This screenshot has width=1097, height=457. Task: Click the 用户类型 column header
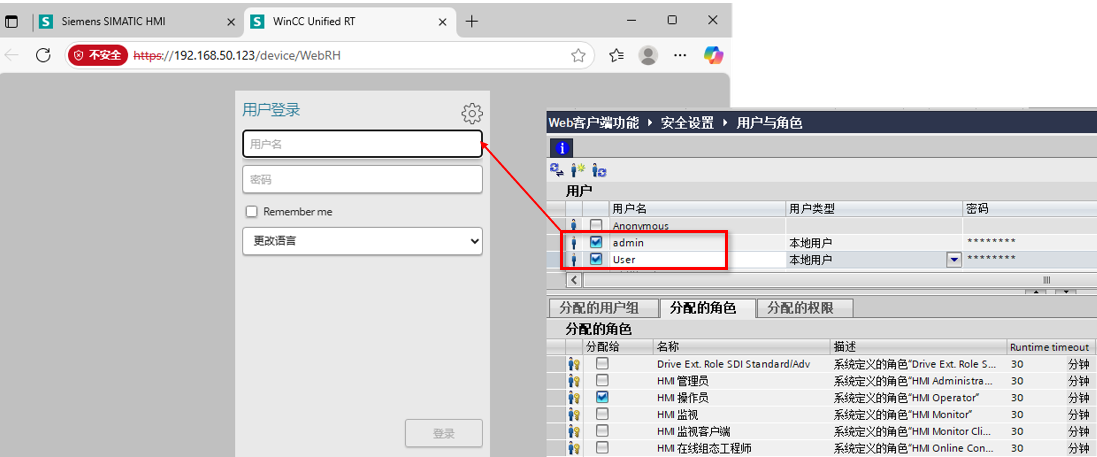[875, 209]
